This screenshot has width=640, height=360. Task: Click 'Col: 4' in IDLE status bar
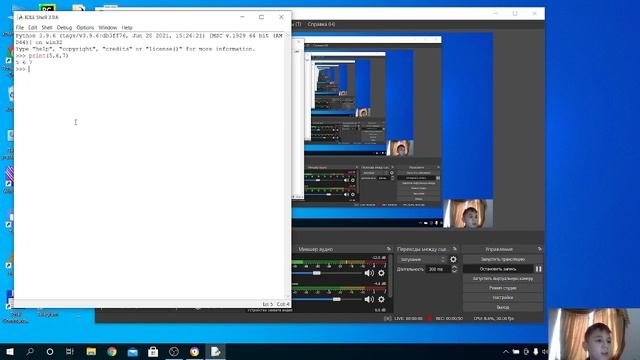pyautogui.click(x=283, y=304)
